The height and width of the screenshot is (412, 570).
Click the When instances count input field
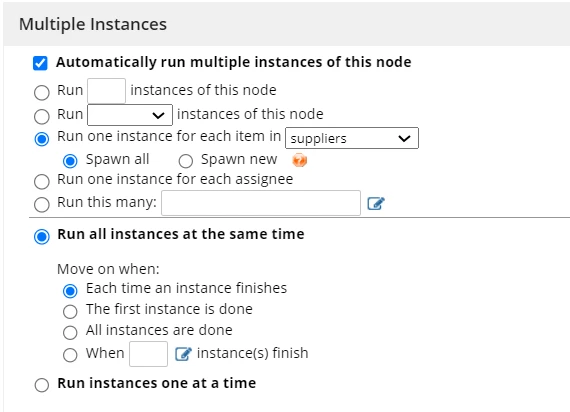click(x=148, y=354)
